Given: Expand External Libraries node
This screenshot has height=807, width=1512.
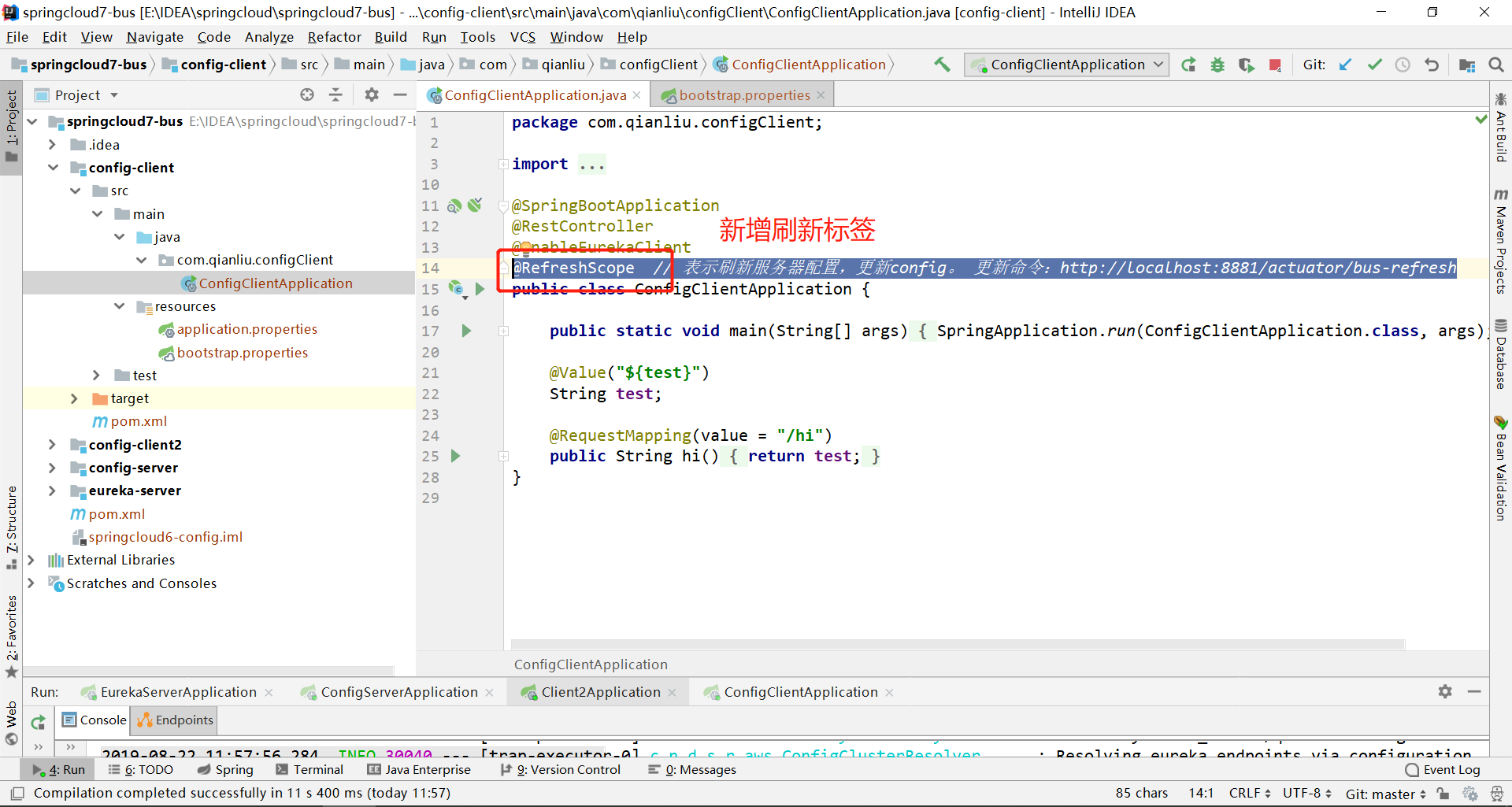Looking at the screenshot, I should point(31,560).
